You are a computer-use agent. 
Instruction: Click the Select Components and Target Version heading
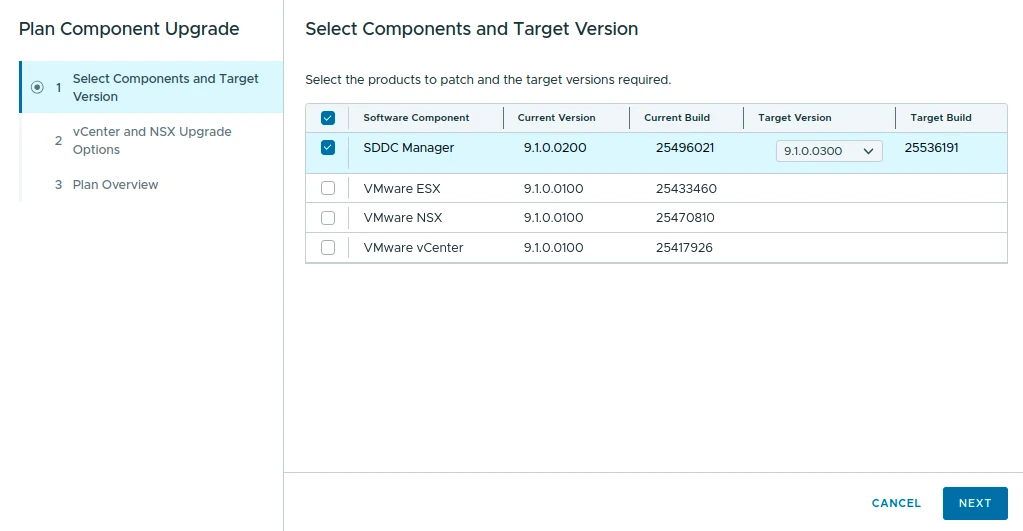pyautogui.click(x=471, y=29)
